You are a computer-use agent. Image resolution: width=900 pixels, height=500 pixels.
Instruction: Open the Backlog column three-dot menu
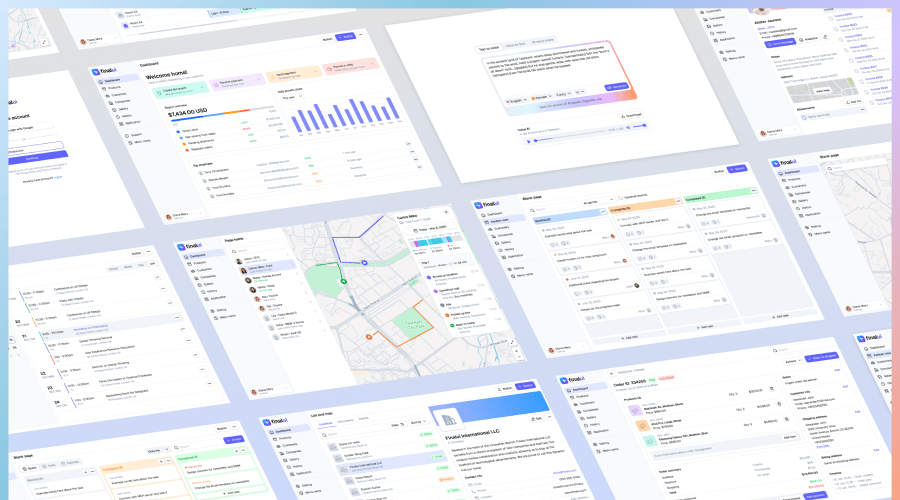tap(603, 211)
